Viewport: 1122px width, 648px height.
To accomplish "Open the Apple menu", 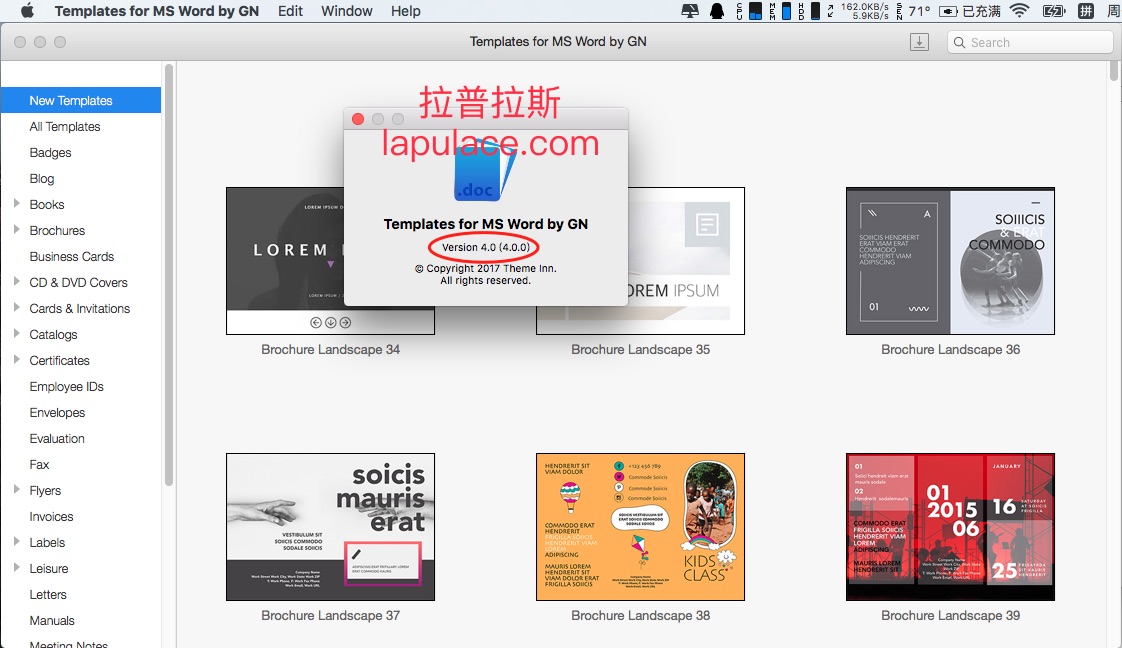I will (x=27, y=11).
